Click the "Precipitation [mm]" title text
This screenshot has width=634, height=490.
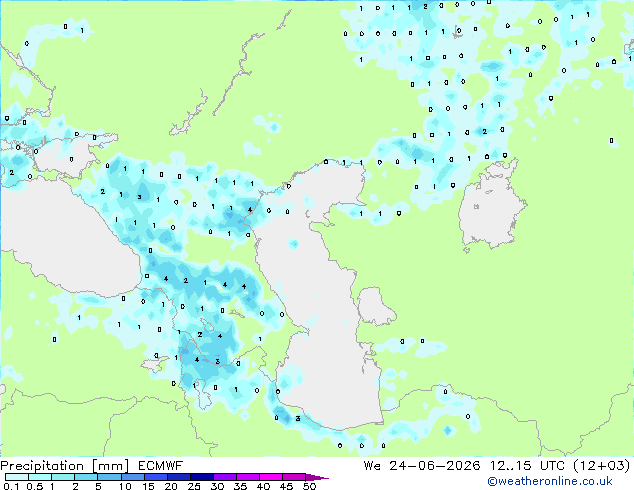(65, 466)
